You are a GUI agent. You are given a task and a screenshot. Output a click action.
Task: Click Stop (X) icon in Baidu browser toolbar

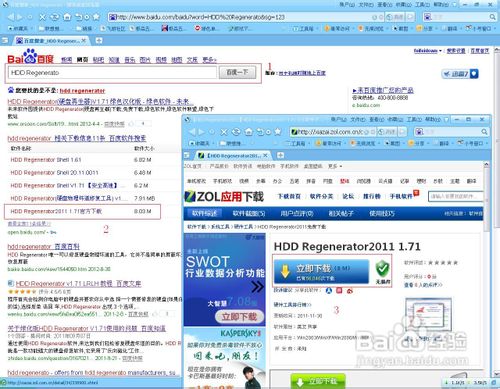[x=42, y=17]
